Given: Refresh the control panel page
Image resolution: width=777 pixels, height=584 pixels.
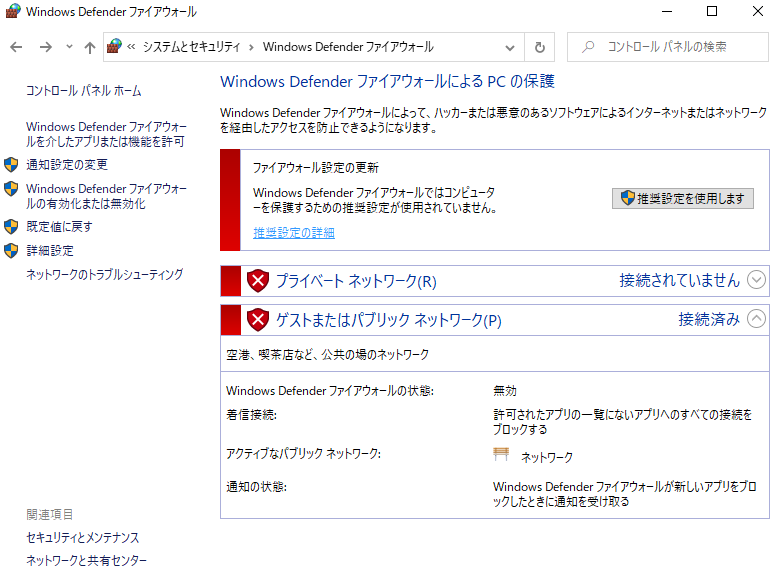Looking at the screenshot, I should tap(540, 47).
